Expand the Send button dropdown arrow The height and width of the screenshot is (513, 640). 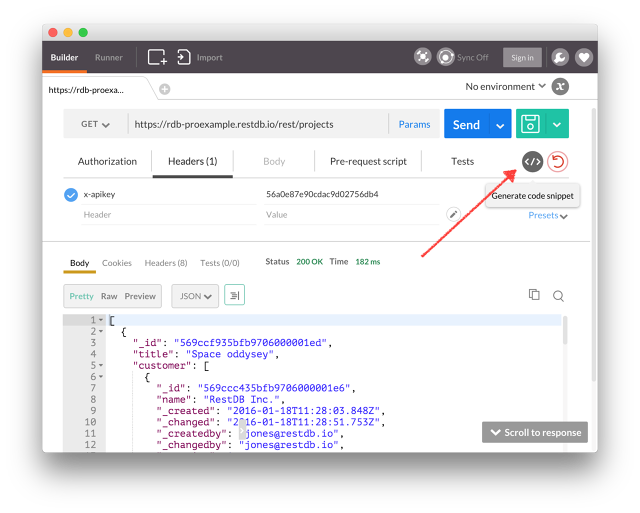500,124
